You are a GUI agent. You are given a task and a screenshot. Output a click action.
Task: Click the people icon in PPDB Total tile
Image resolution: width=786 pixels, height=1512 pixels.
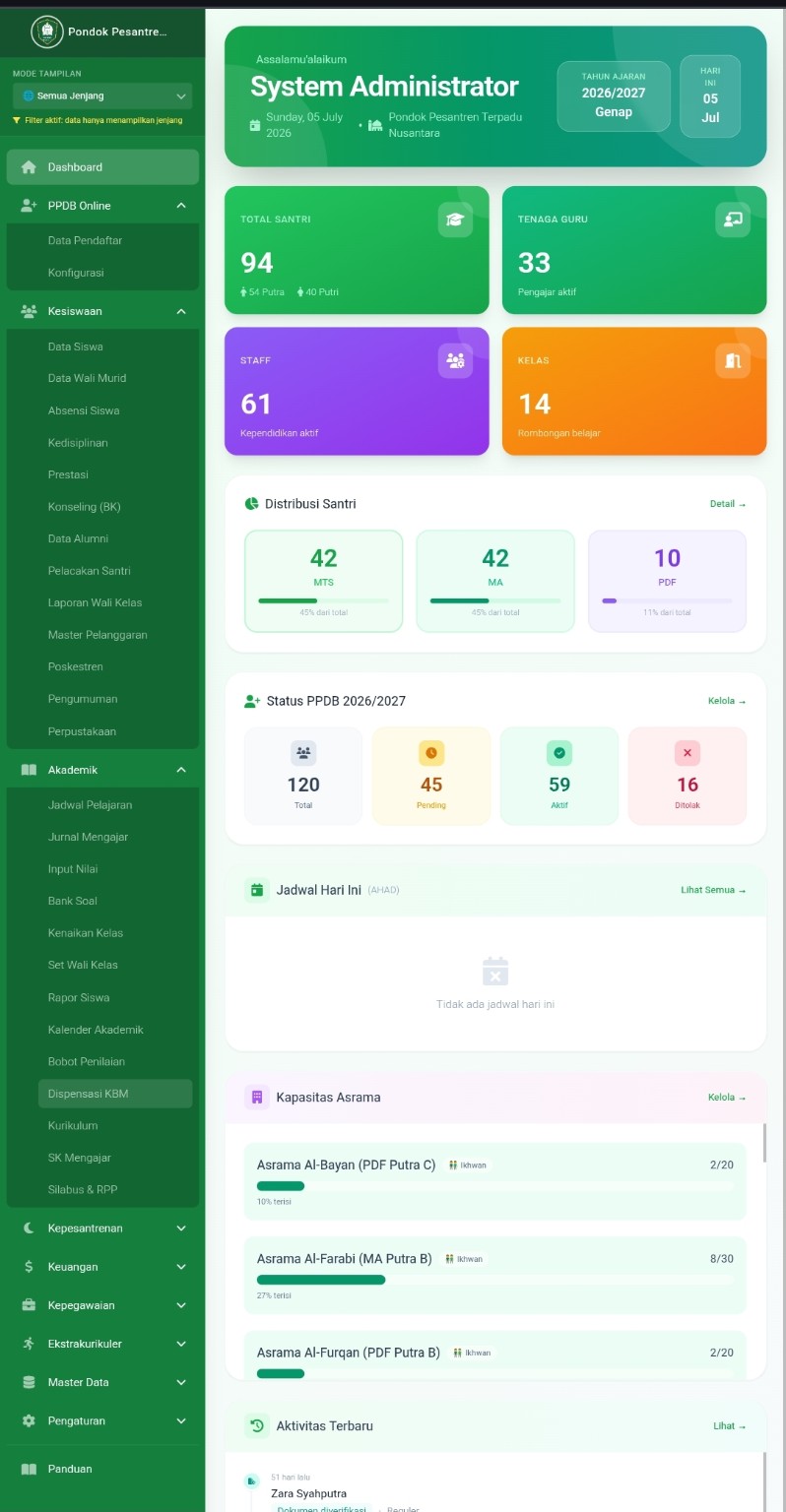pyautogui.click(x=303, y=753)
